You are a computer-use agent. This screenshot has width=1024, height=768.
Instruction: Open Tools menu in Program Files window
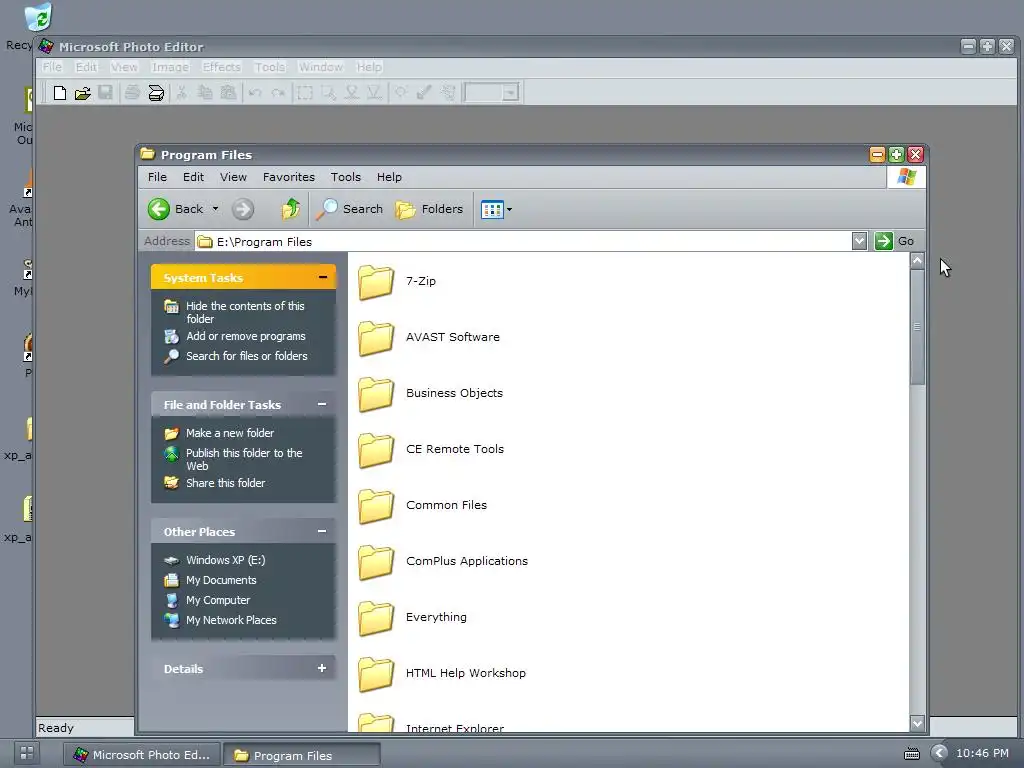pyautogui.click(x=345, y=177)
